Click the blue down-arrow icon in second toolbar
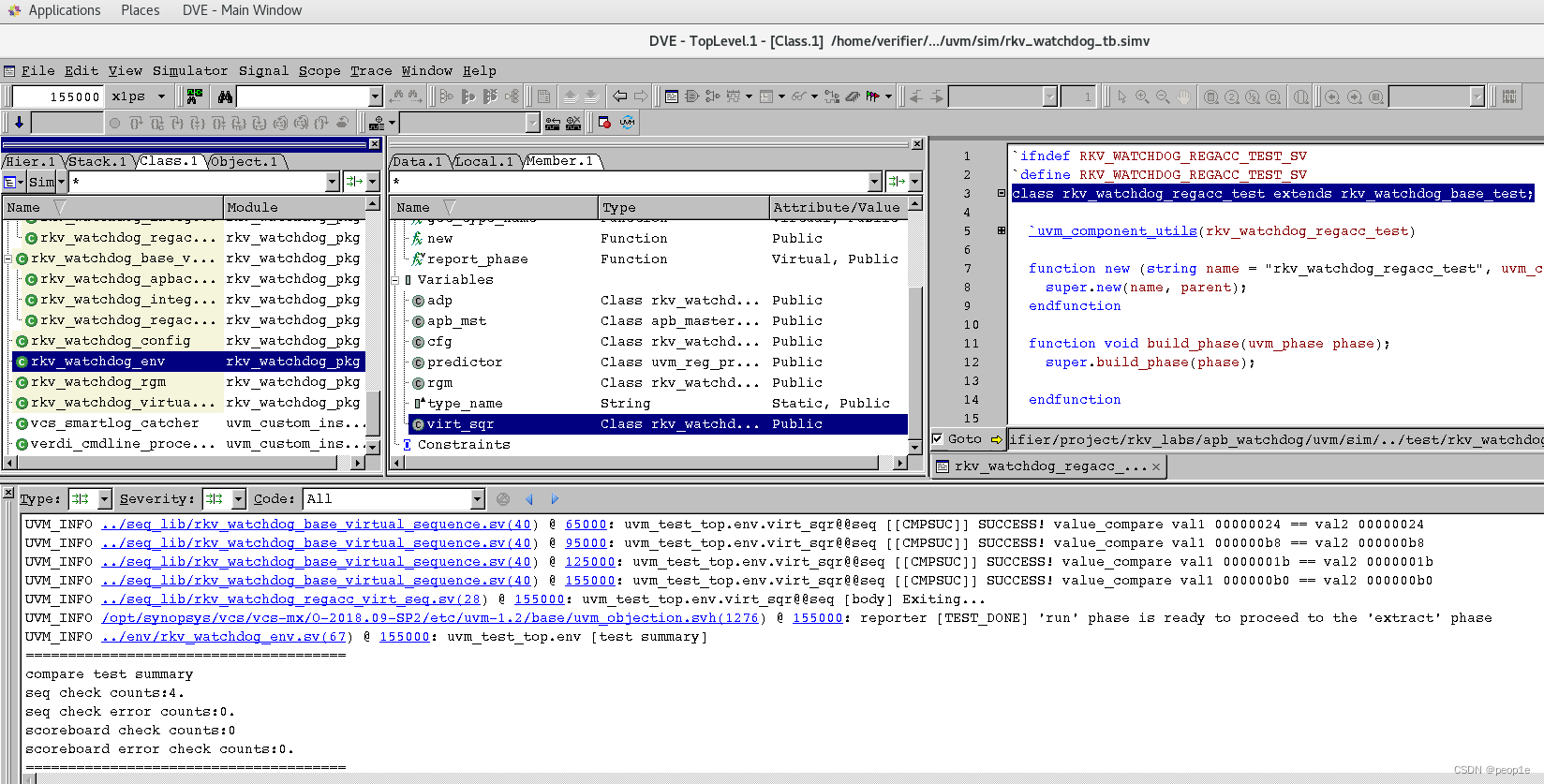The height and width of the screenshot is (784, 1544). pyautogui.click(x=19, y=123)
